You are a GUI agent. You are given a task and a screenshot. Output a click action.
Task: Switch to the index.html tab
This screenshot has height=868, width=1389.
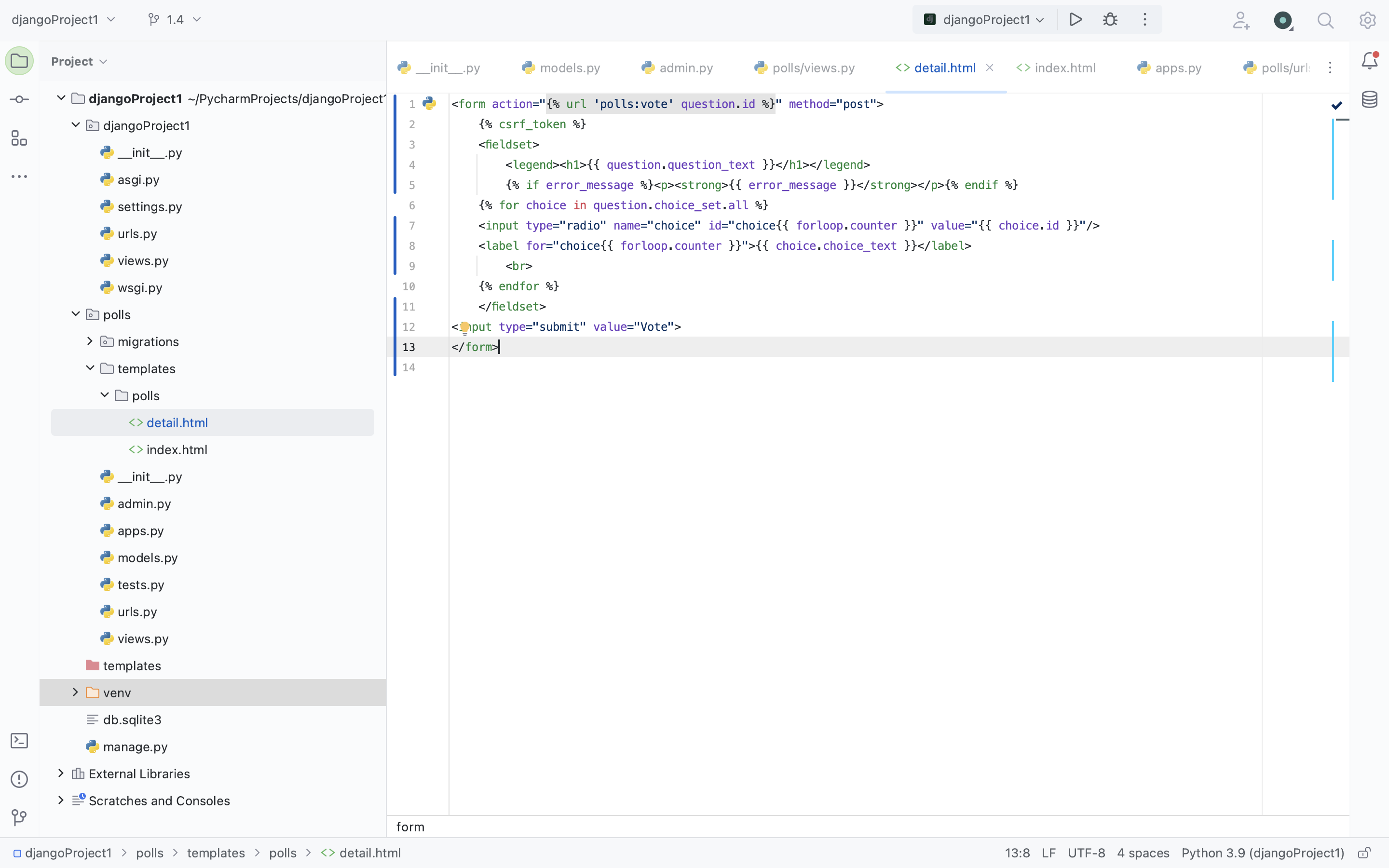(1064, 68)
